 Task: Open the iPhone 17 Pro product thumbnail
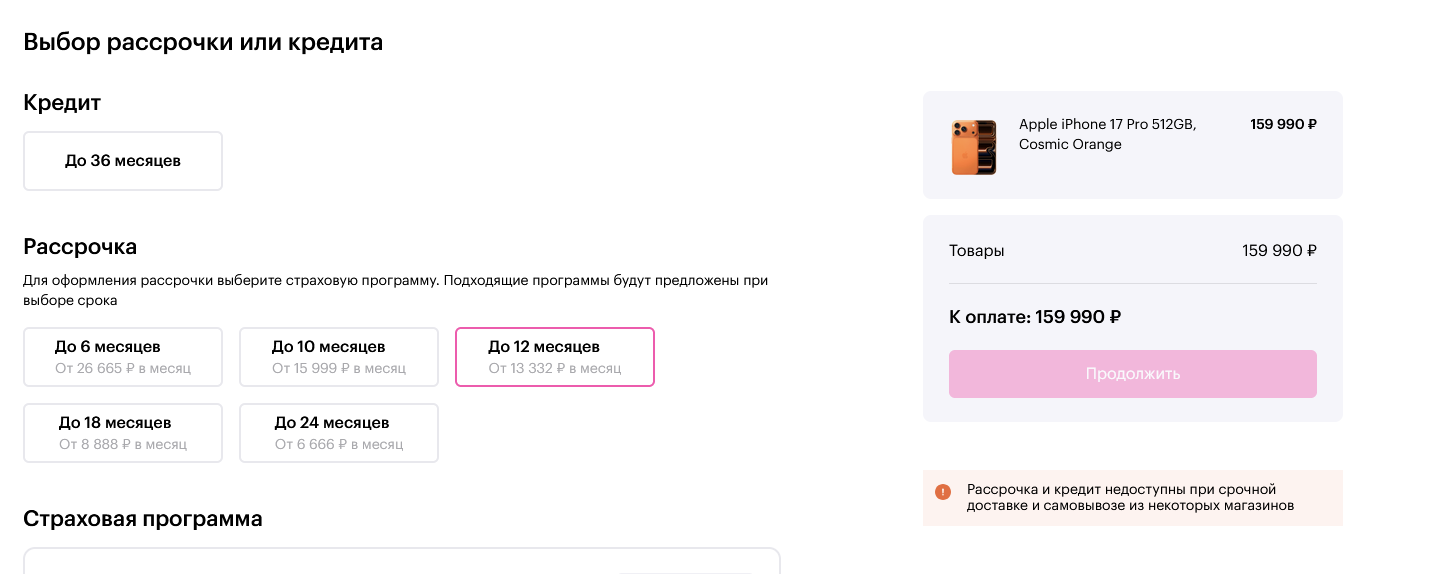[x=973, y=147]
